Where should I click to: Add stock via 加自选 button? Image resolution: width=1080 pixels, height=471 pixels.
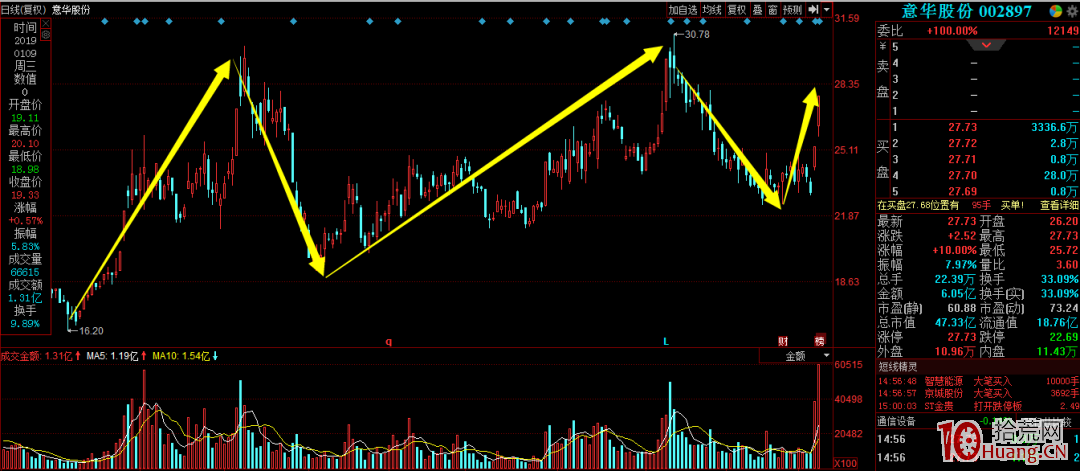[x=683, y=10]
